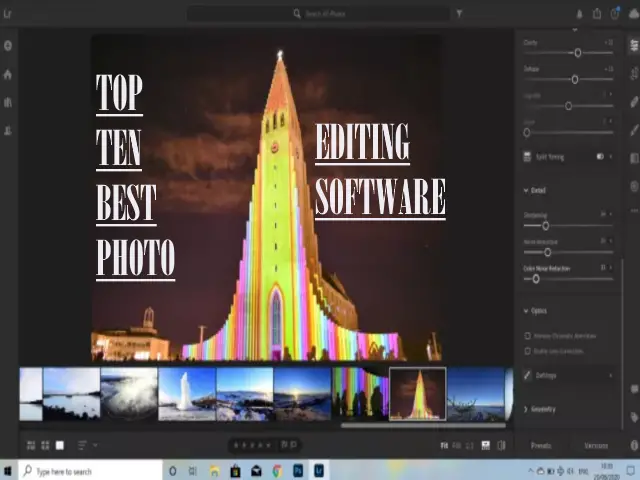
Task: Select the Radial Gradient tool
Action: 634,185
